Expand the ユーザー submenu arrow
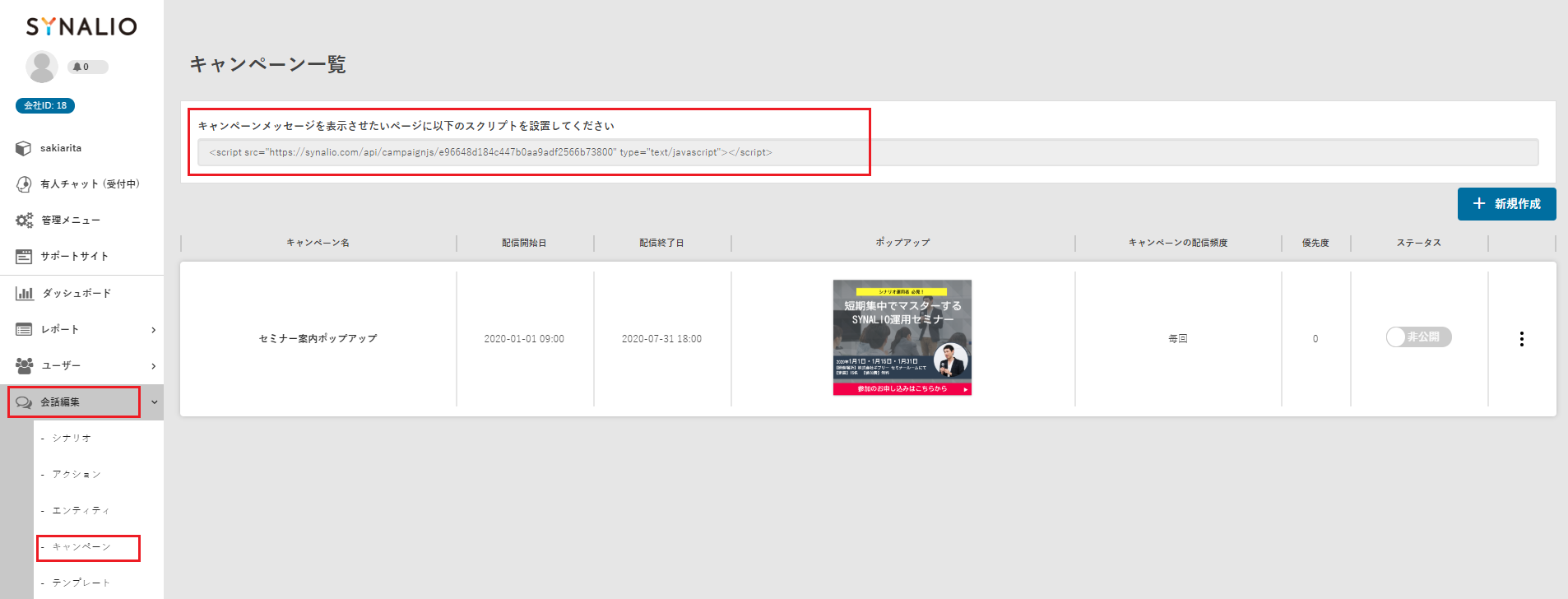1568x599 pixels. tap(153, 366)
